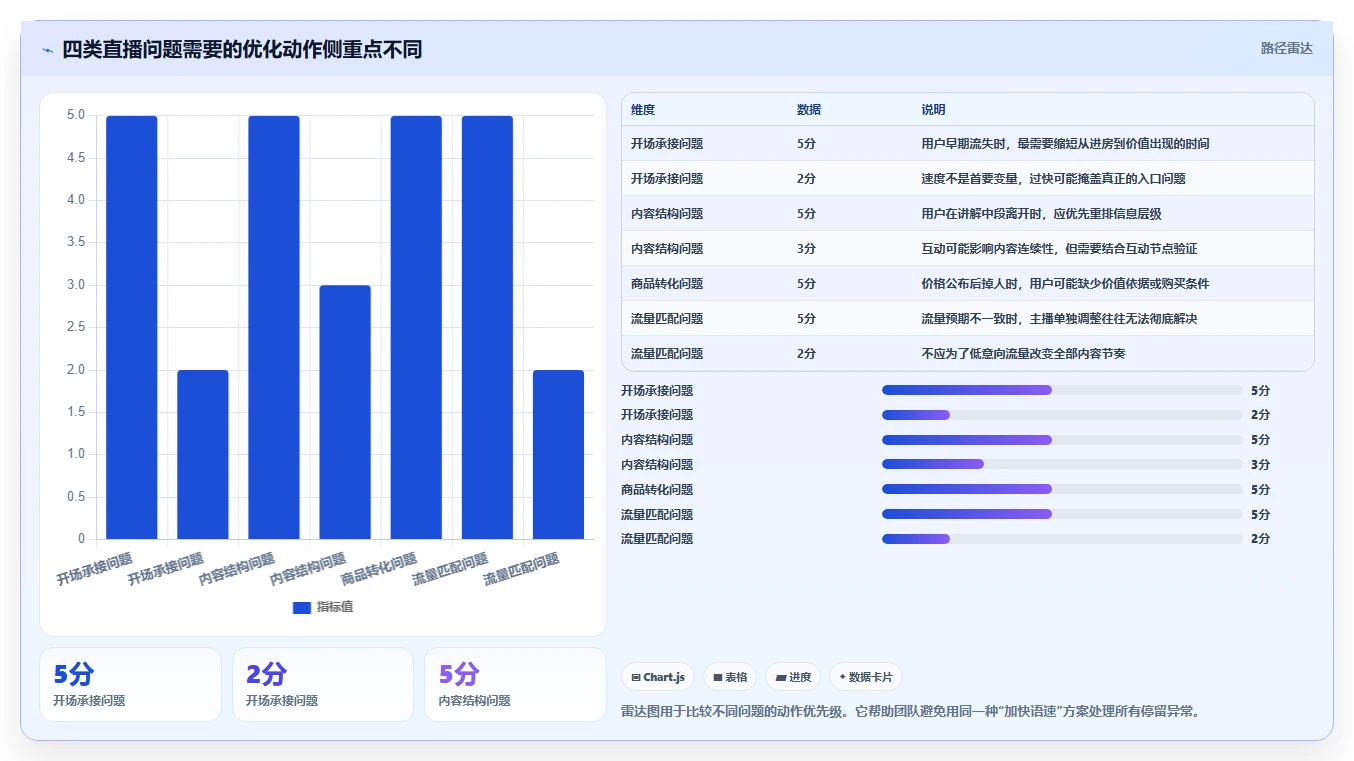Click the 指标值 legend label
This screenshot has height=761, width=1354.
(x=335, y=608)
